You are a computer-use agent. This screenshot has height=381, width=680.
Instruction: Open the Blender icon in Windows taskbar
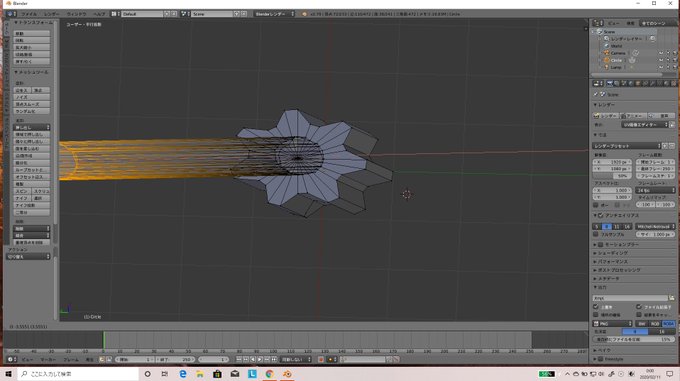(287, 374)
